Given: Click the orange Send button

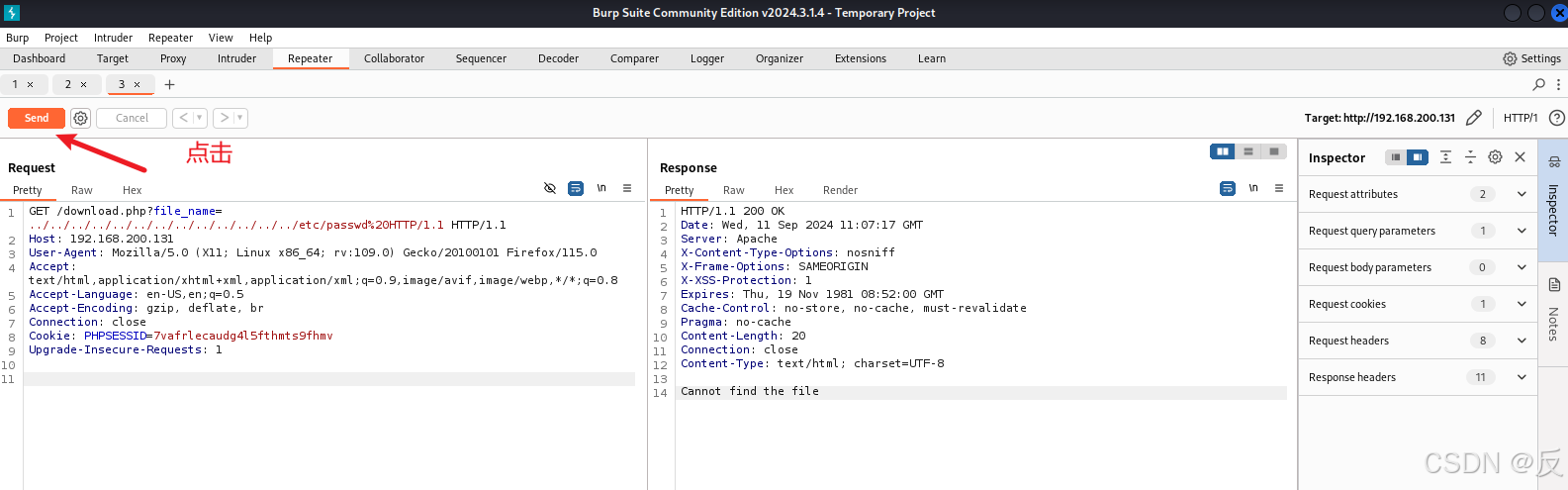Looking at the screenshot, I should pyautogui.click(x=37, y=118).
